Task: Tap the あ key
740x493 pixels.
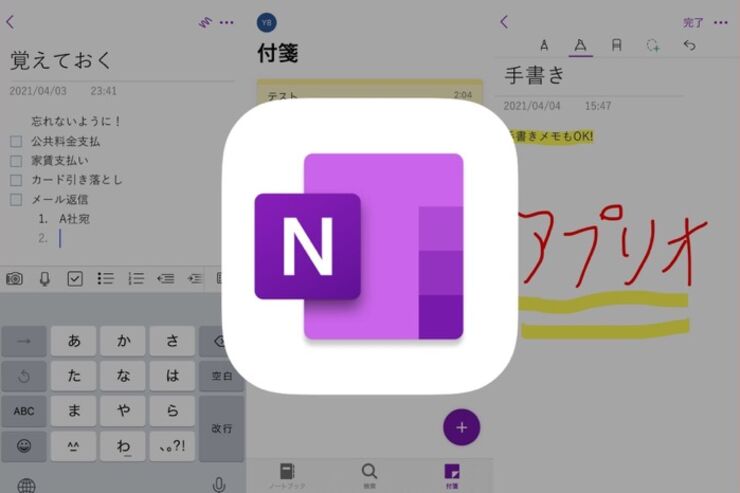Action: coord(74,341)
